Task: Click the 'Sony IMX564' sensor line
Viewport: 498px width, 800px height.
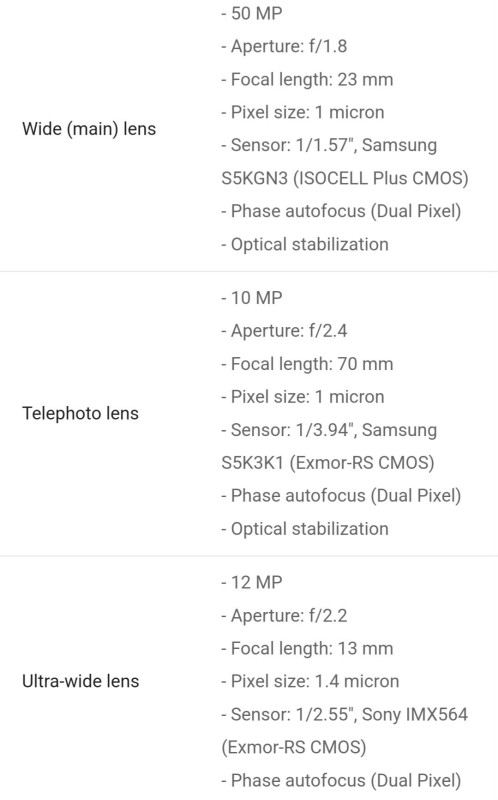Action: (344, 714)
